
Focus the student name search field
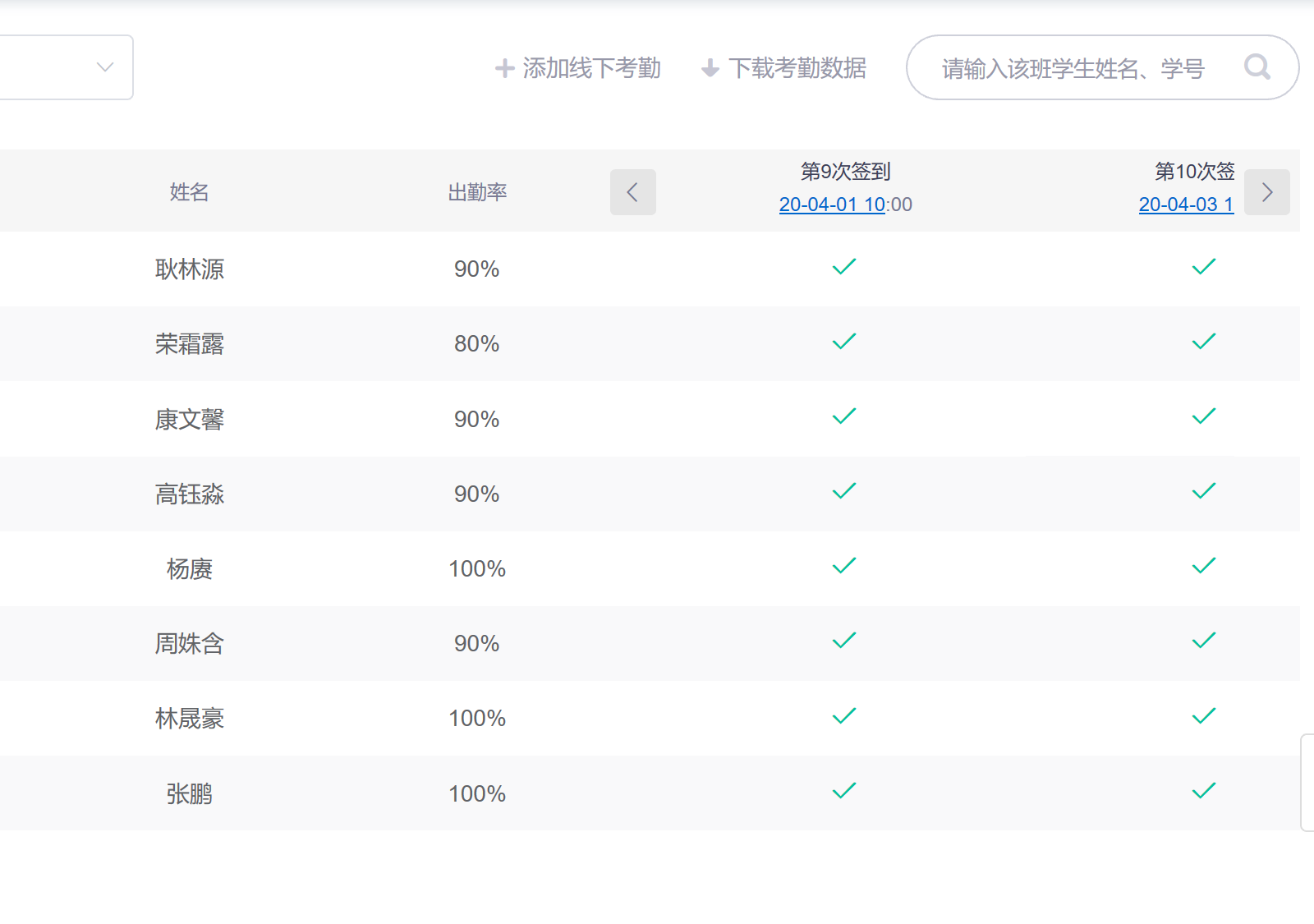point(1072,68)
